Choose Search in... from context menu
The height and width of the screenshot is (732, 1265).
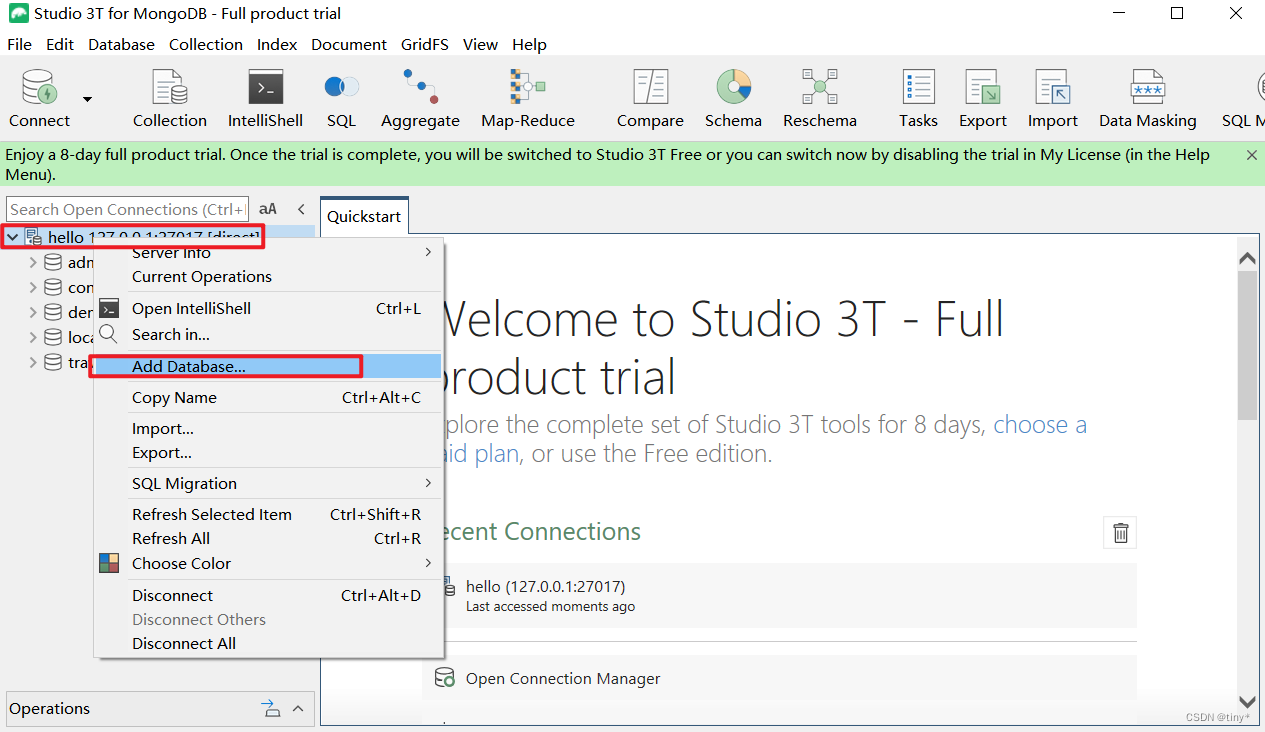[268, 335]
